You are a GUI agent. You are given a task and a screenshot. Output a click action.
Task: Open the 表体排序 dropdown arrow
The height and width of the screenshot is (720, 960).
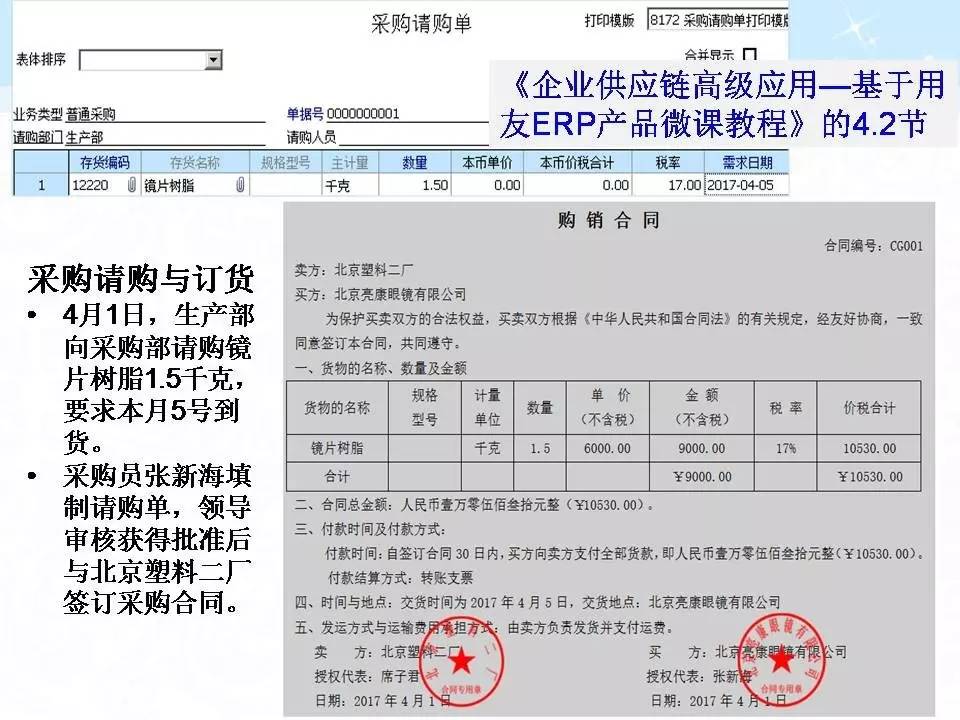[212, 61]
